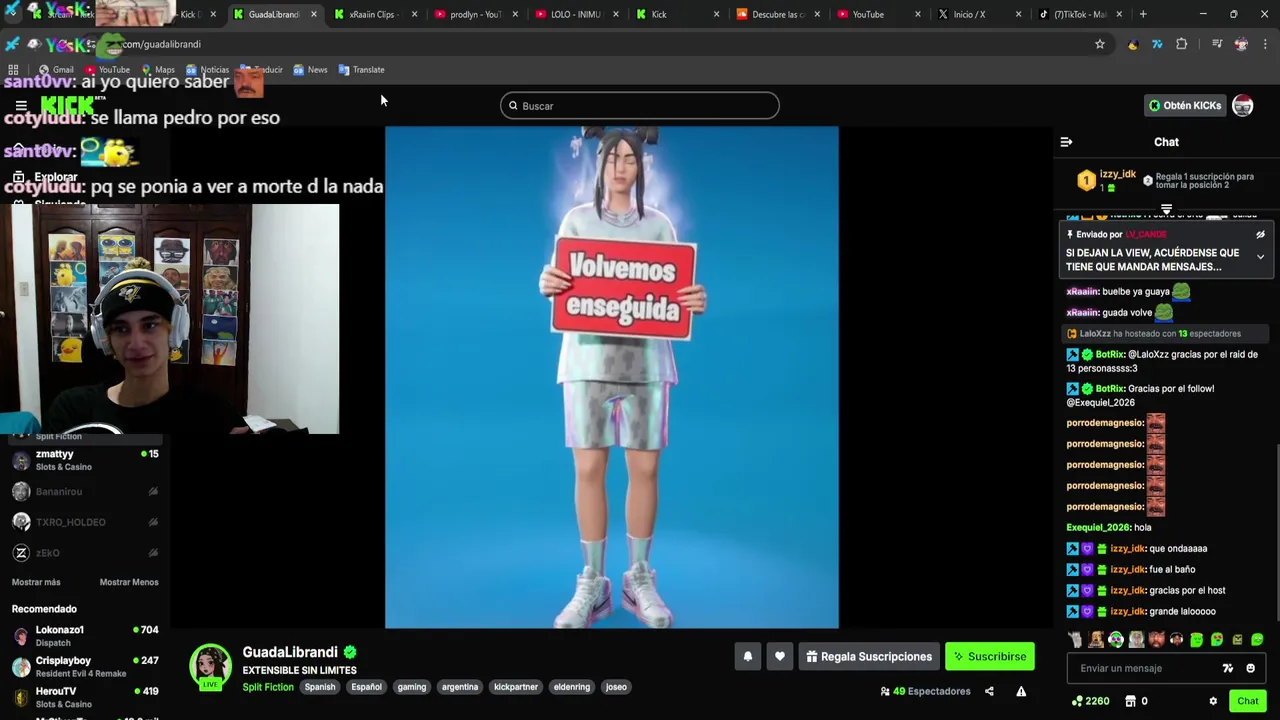Open recommended channel HerouTV

(x=85, y=697)
